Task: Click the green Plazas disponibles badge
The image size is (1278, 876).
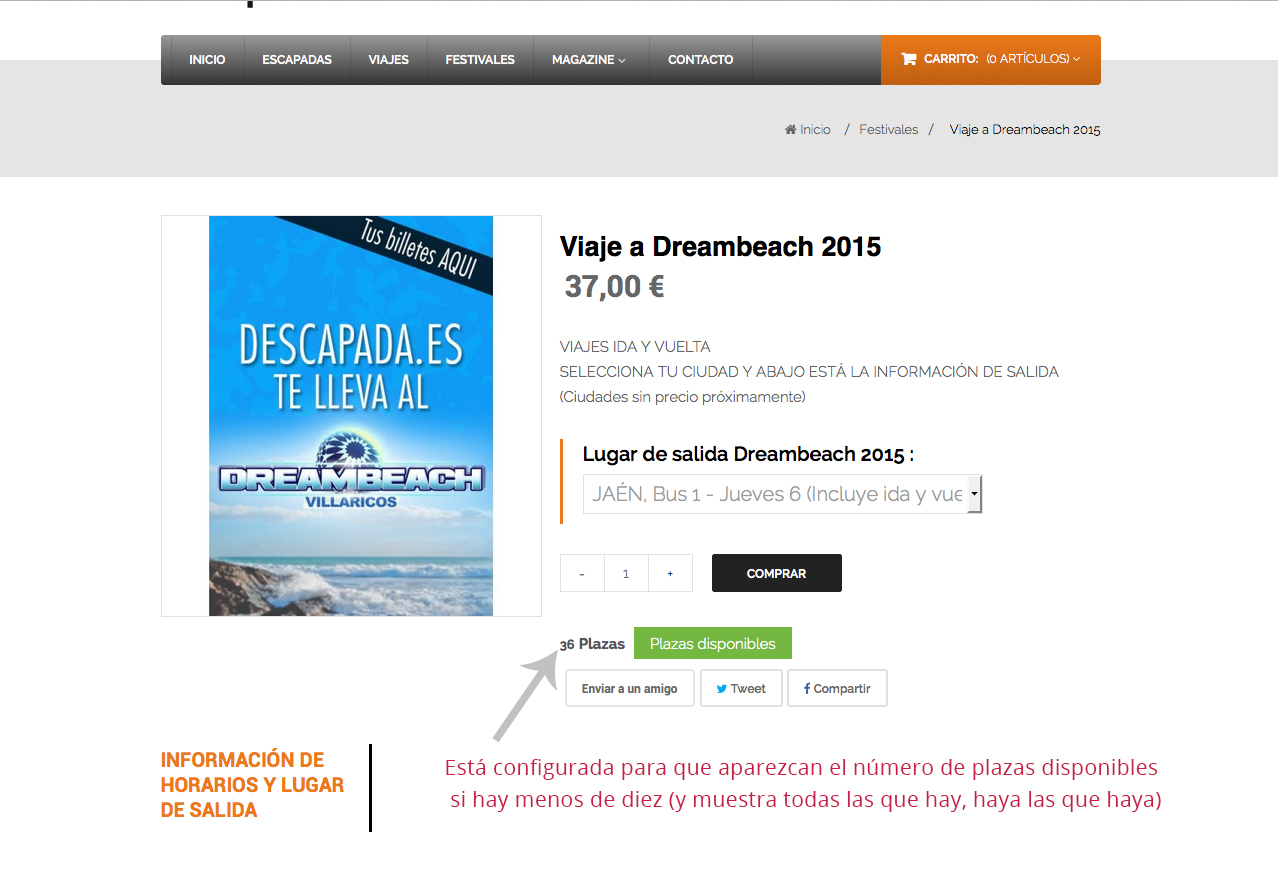Action: pos(713,643)
